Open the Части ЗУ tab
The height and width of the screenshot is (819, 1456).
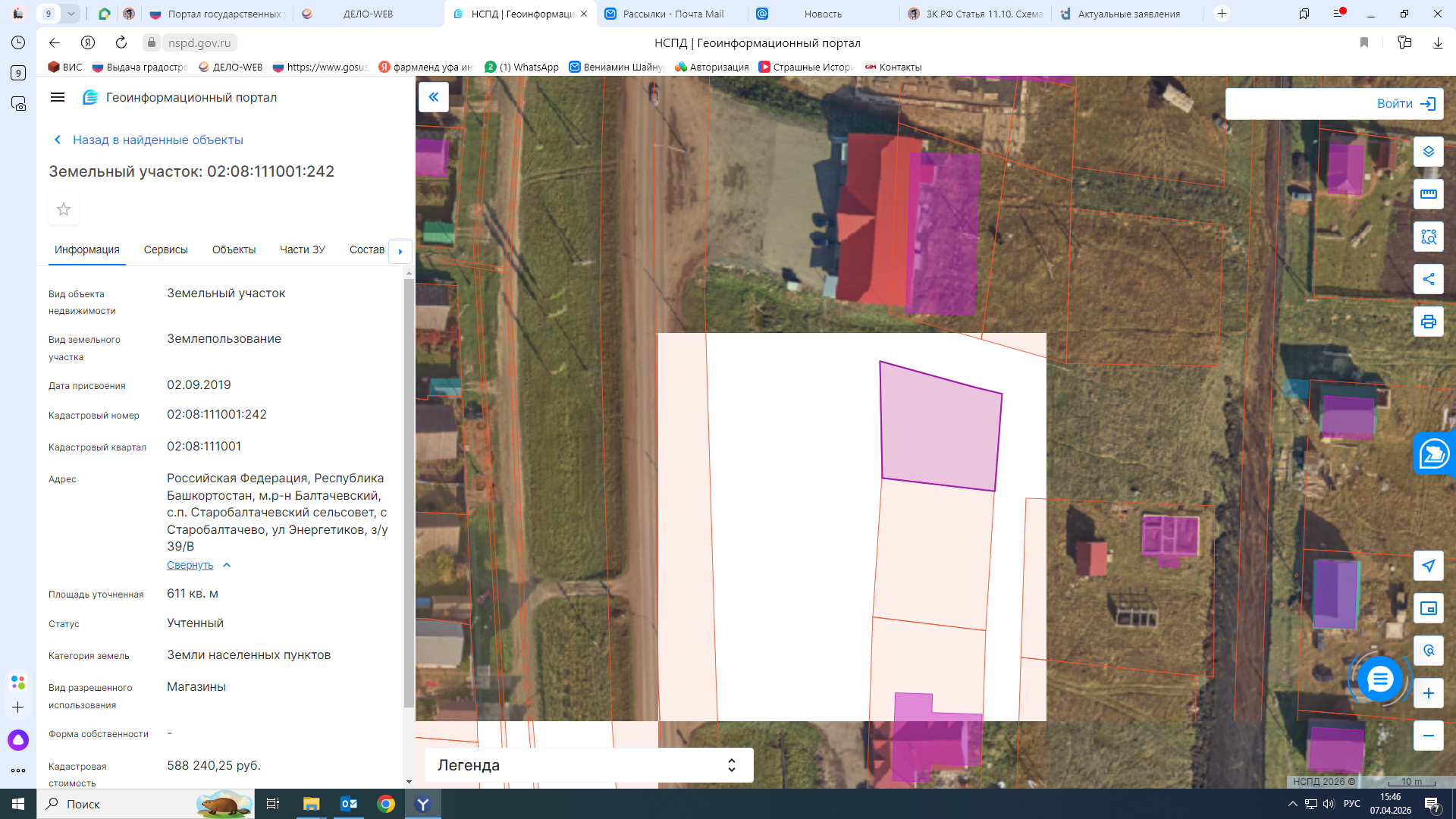(x=302, y=249)
